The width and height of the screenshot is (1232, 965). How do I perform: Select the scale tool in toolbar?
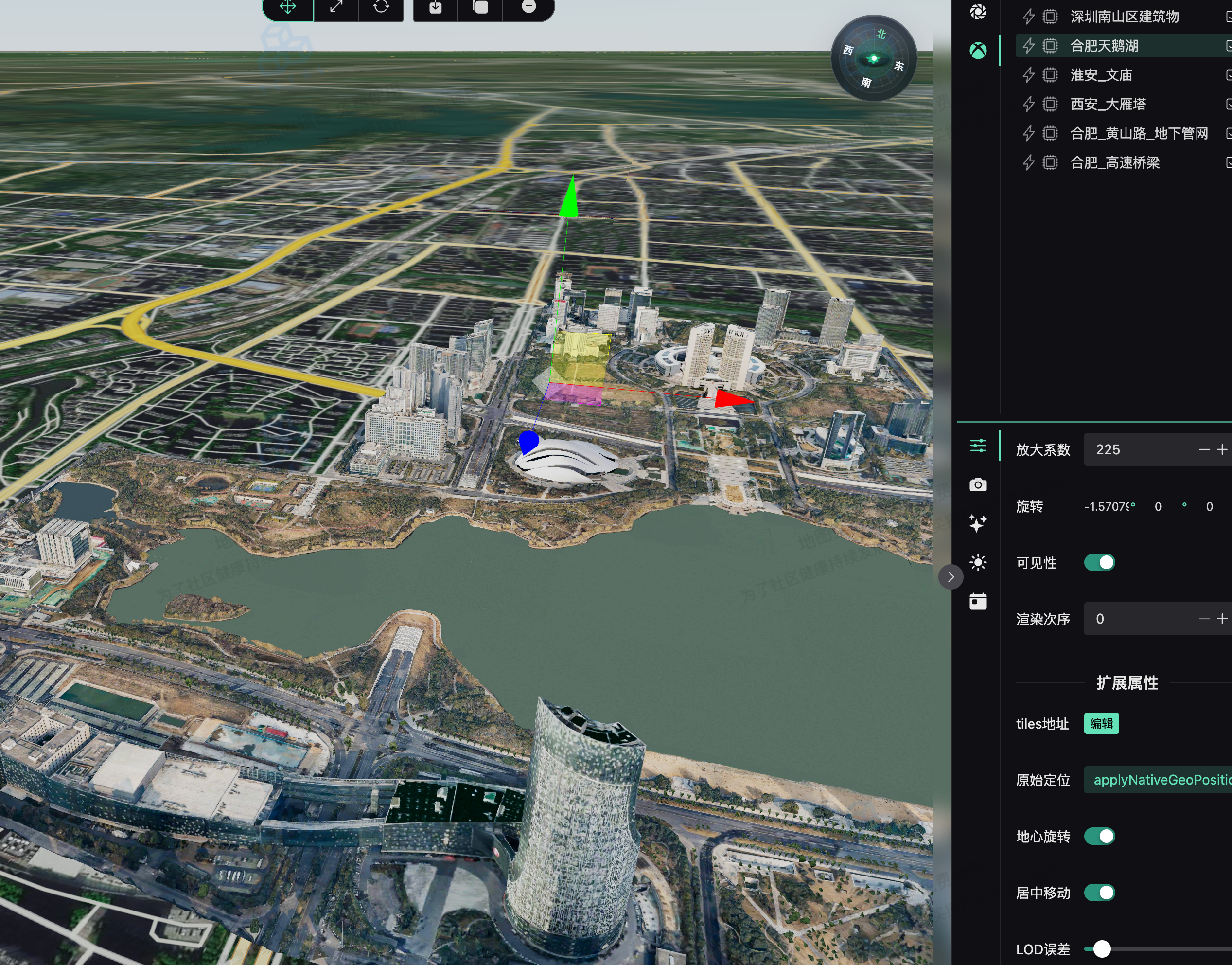pyautogui.click(x=336, y=7)
